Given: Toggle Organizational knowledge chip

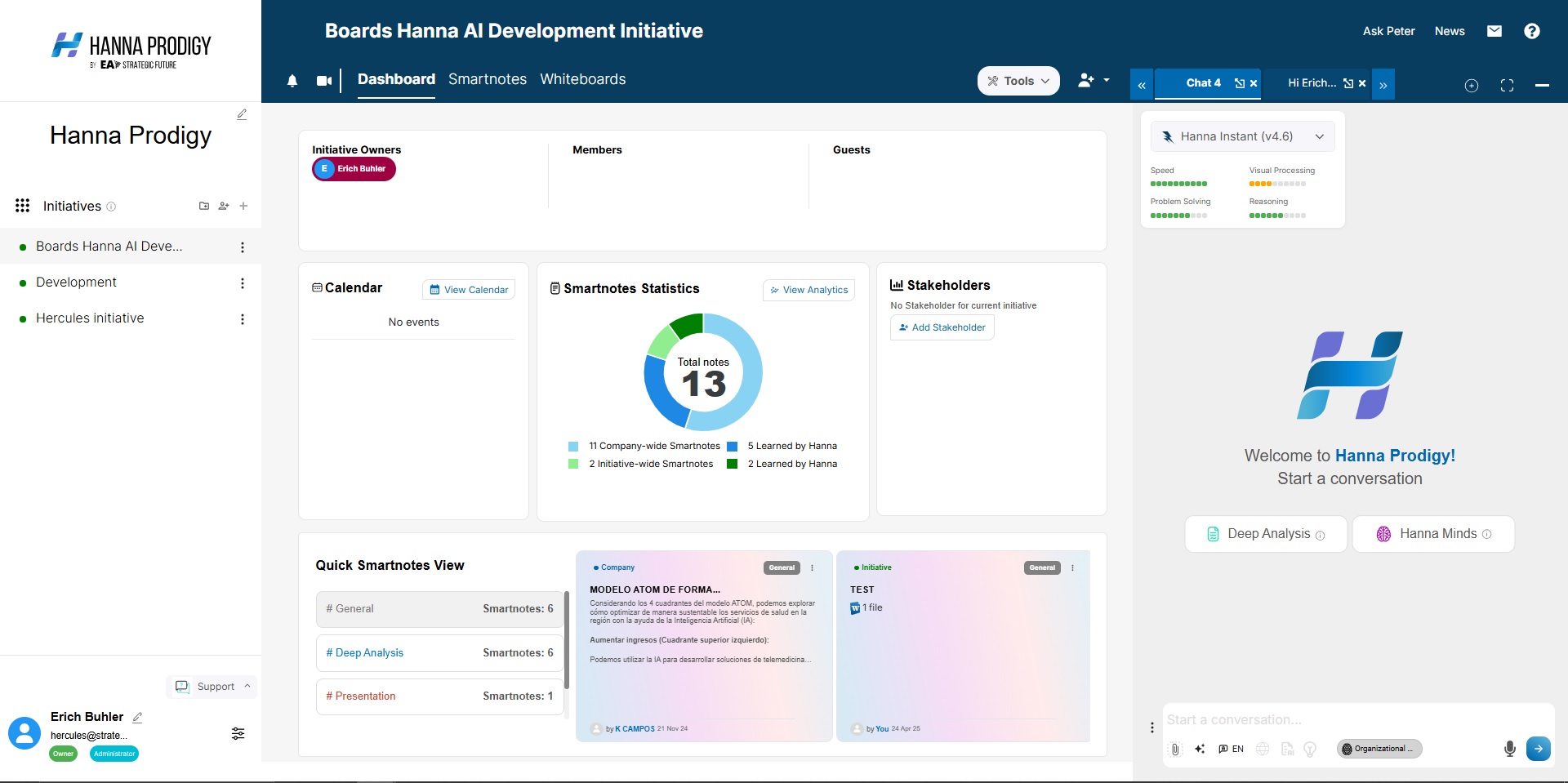Looking at the screenshot, I should [1379, 749].
